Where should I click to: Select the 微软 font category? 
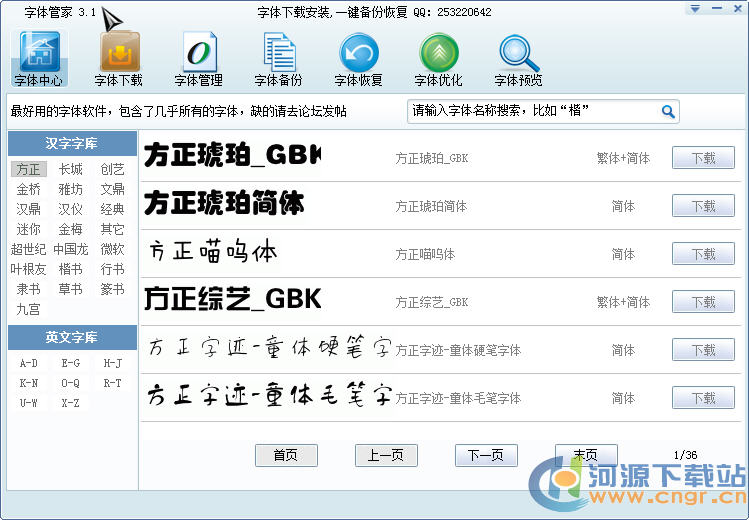pyautogui.click(x=112, y=250)
